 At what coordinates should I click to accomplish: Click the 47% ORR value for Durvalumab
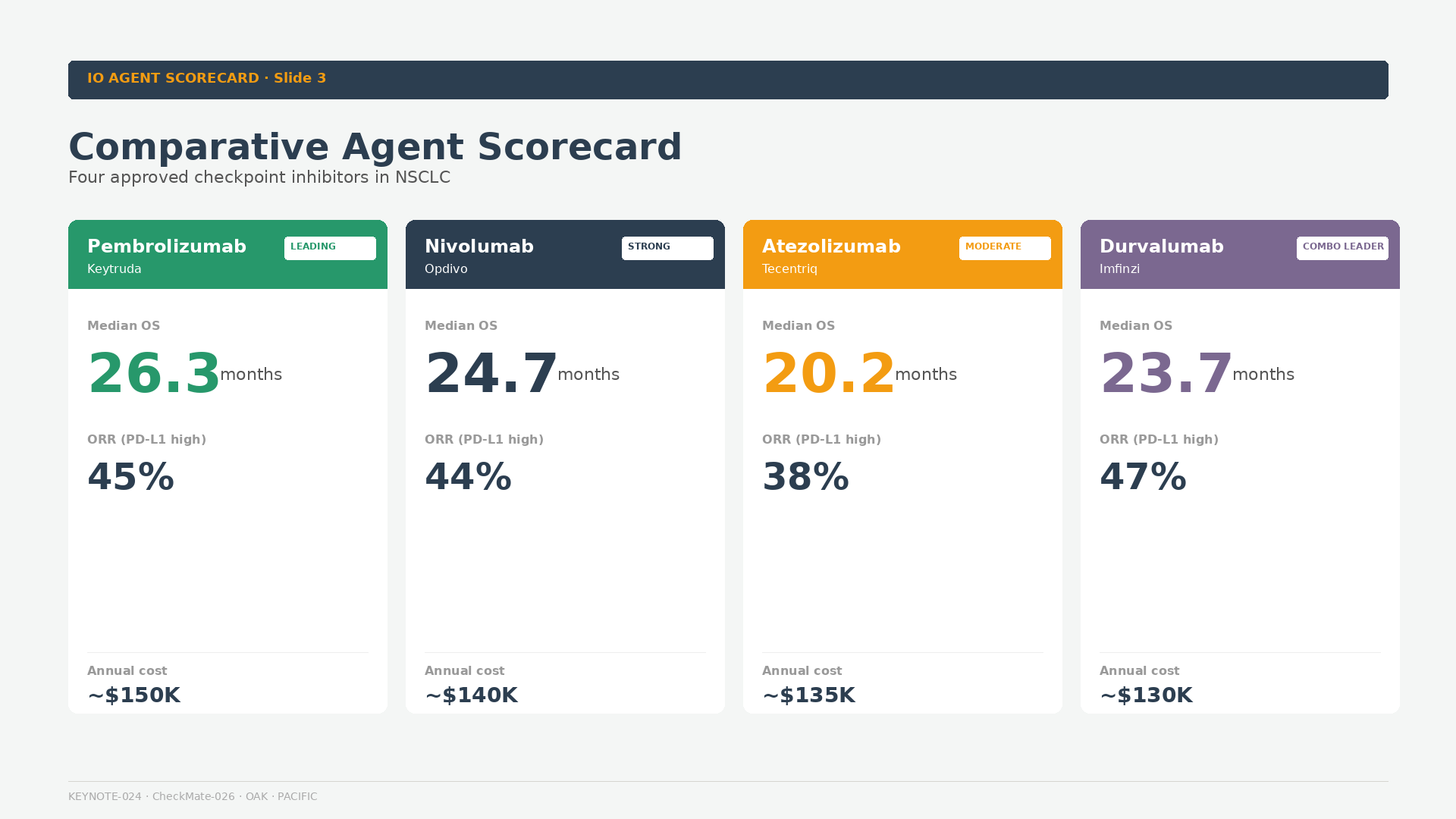(1143, 477)
